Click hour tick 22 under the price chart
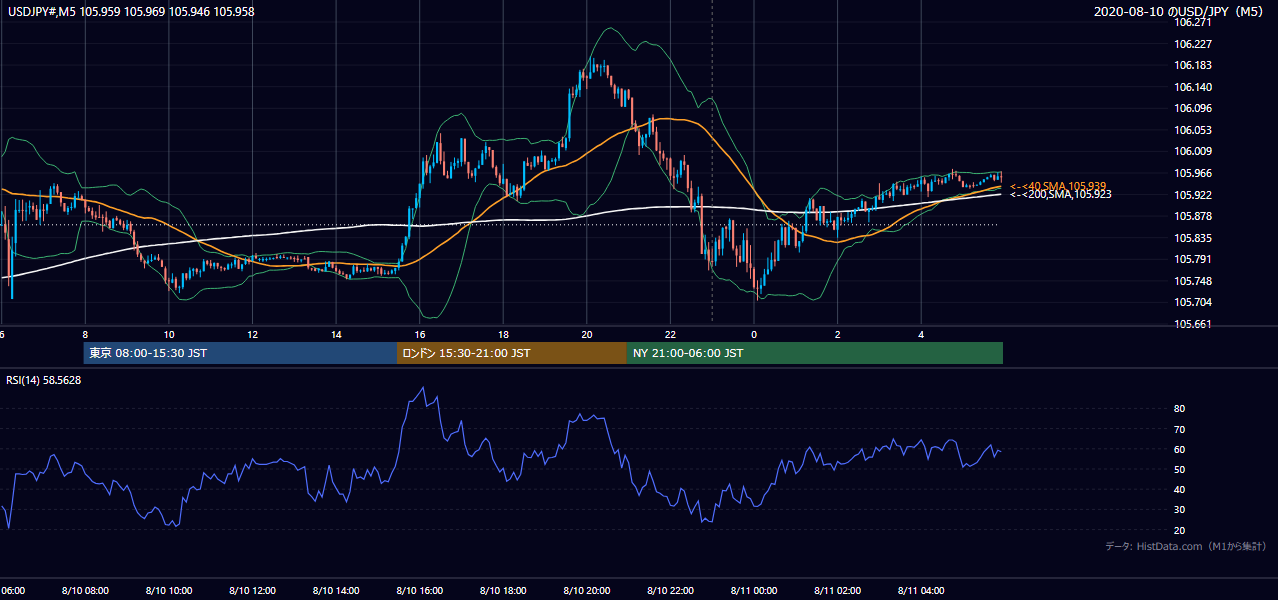 tap(670, 334)
